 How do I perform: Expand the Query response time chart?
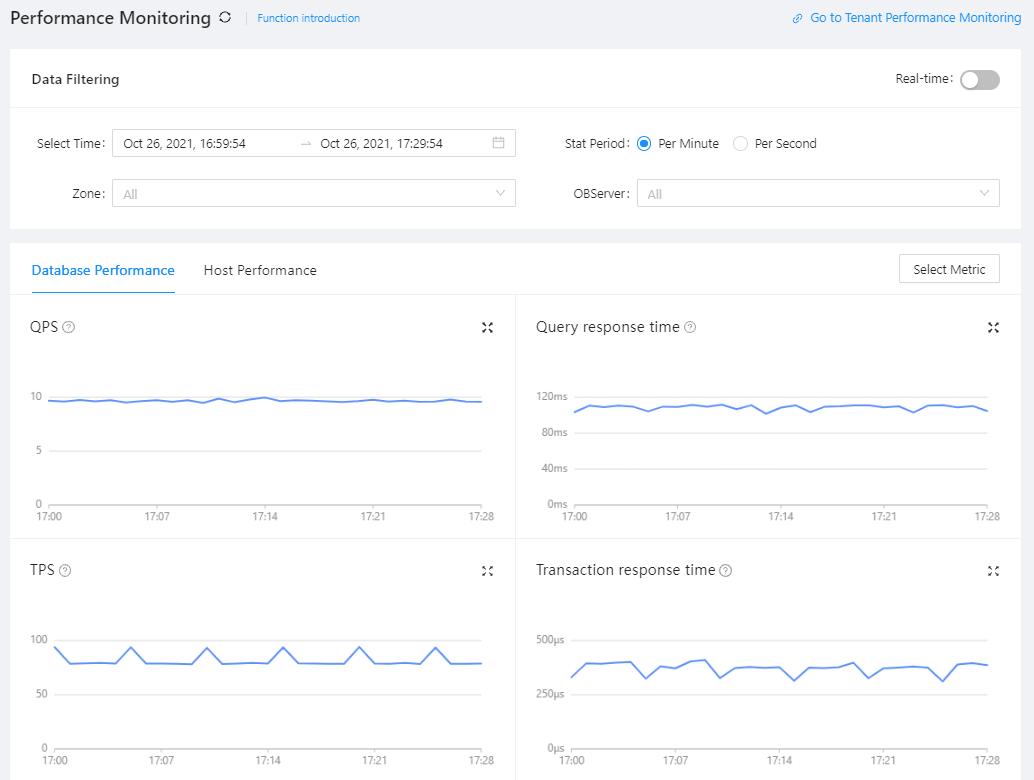[x=993, y=327]
